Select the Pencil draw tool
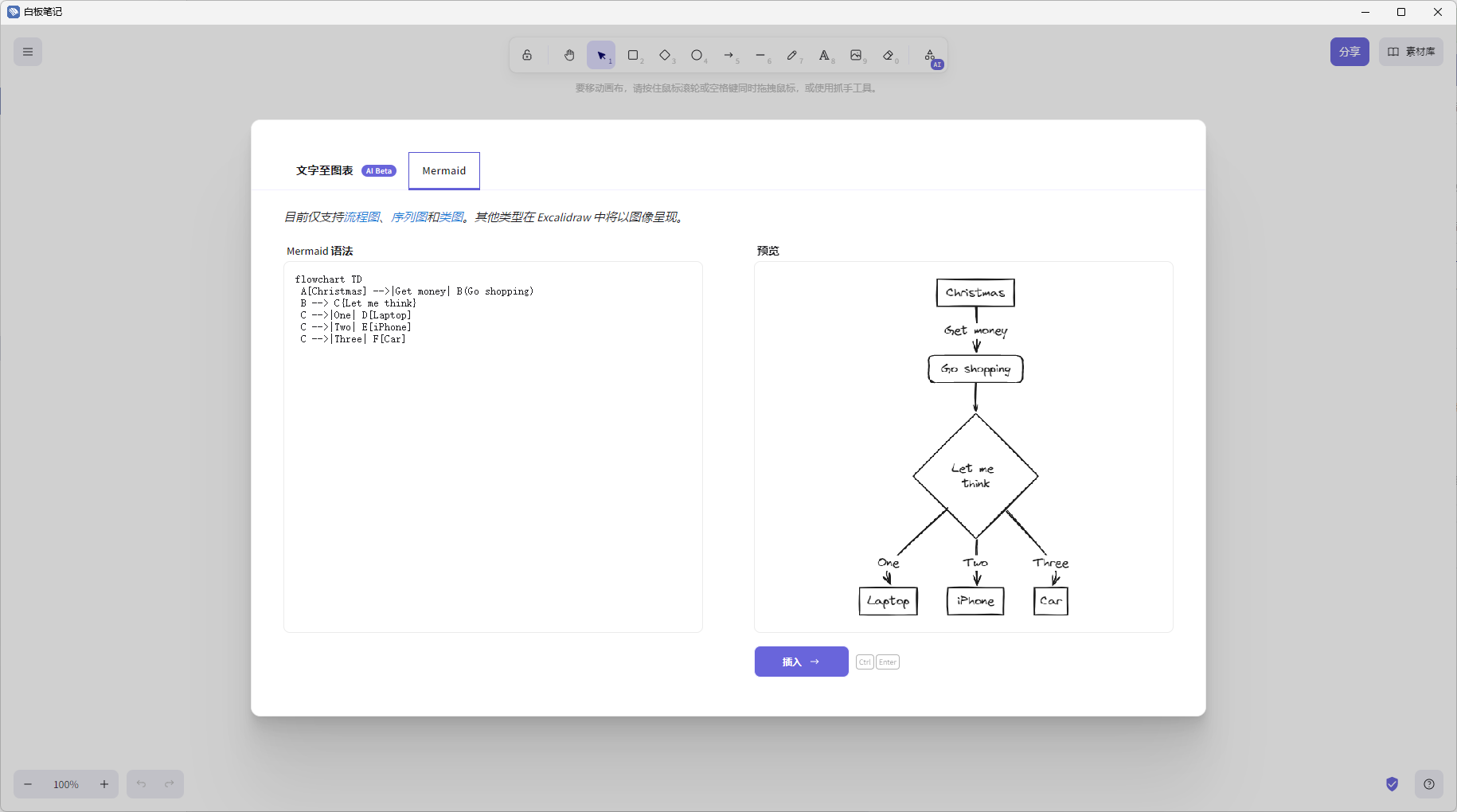 tap(792, 55)
